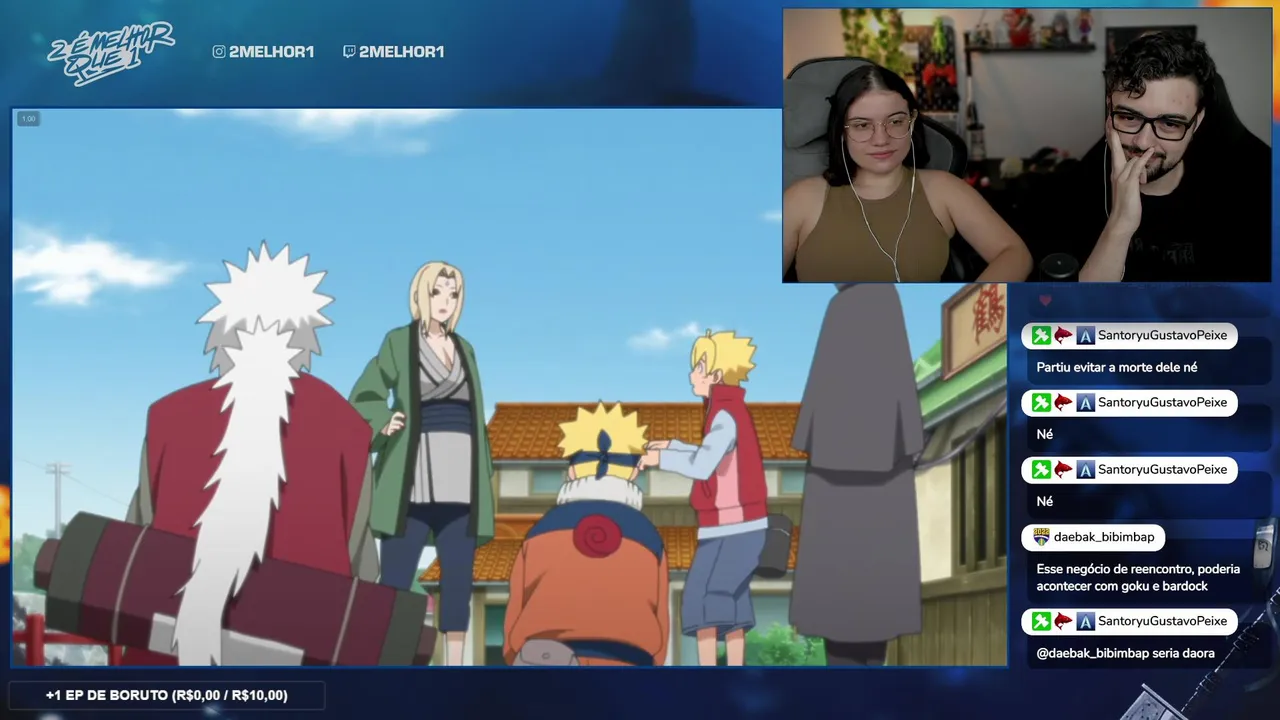Click green moderator badge on 'Partiu evitar' message

[x=1041, y=336]
